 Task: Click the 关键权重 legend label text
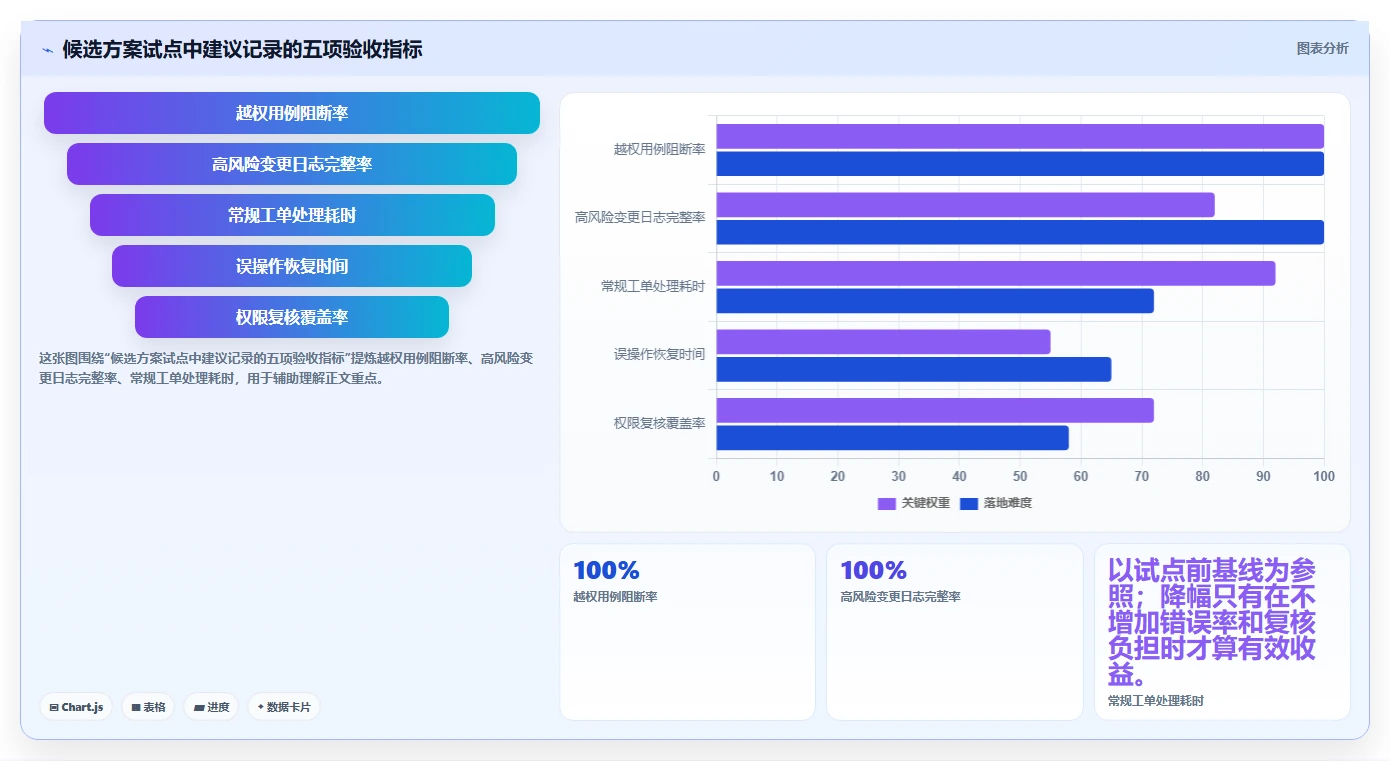(x=925, y=503)
